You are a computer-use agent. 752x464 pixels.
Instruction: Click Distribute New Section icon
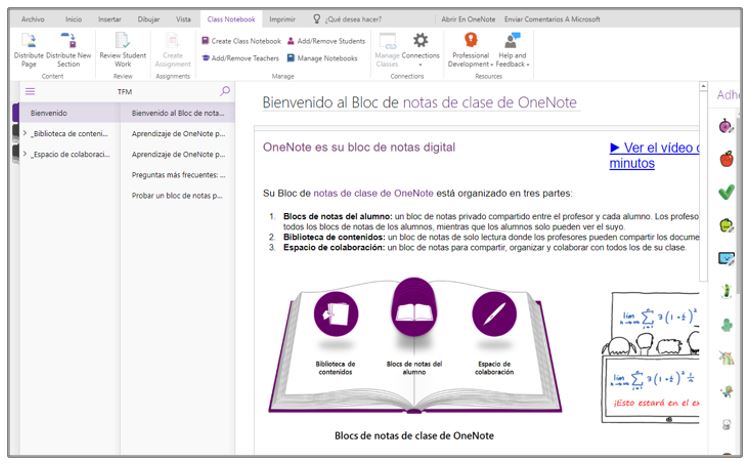click(x=68, y=42)
